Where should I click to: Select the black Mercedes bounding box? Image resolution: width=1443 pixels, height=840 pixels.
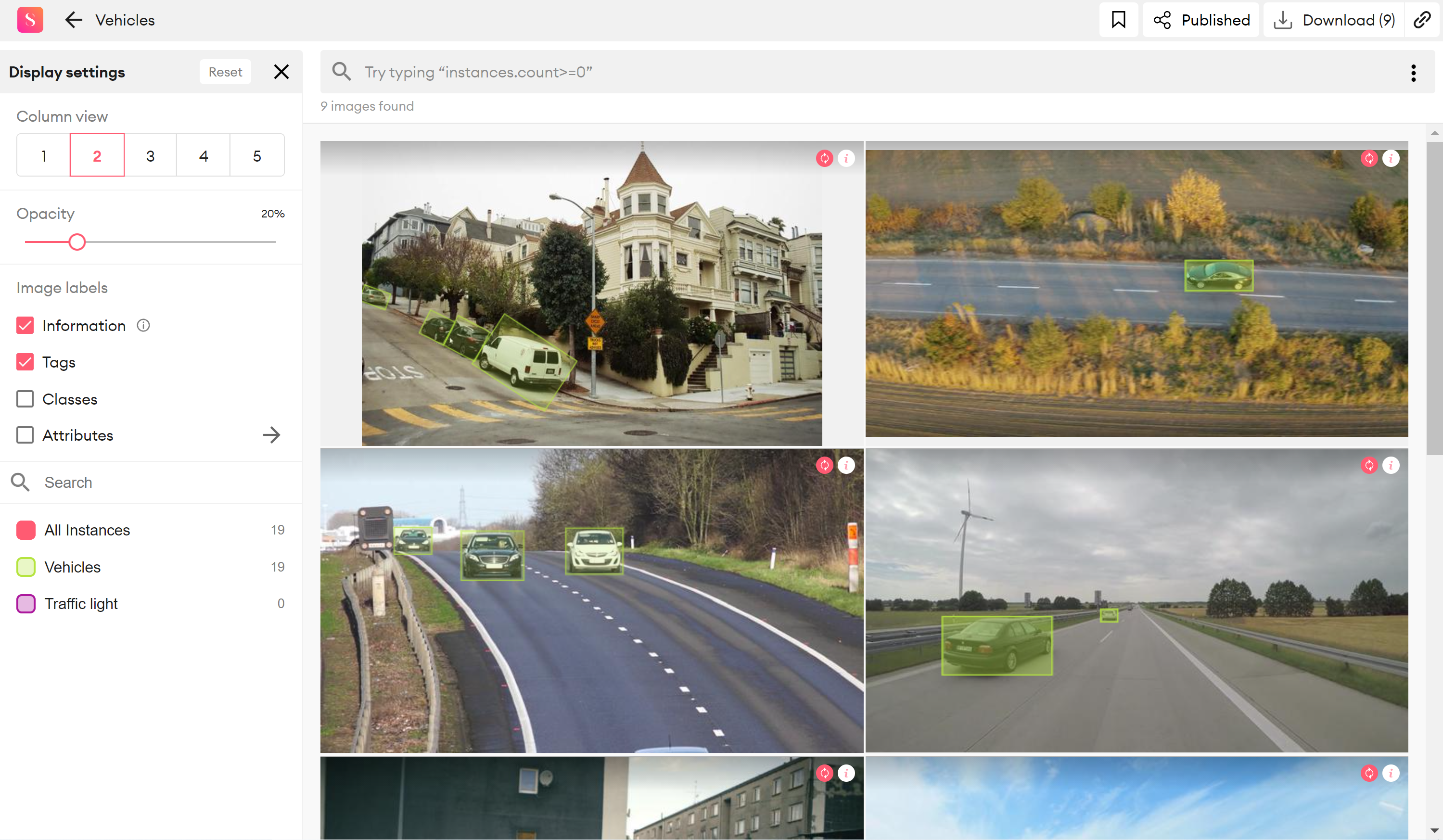(492, 555)
